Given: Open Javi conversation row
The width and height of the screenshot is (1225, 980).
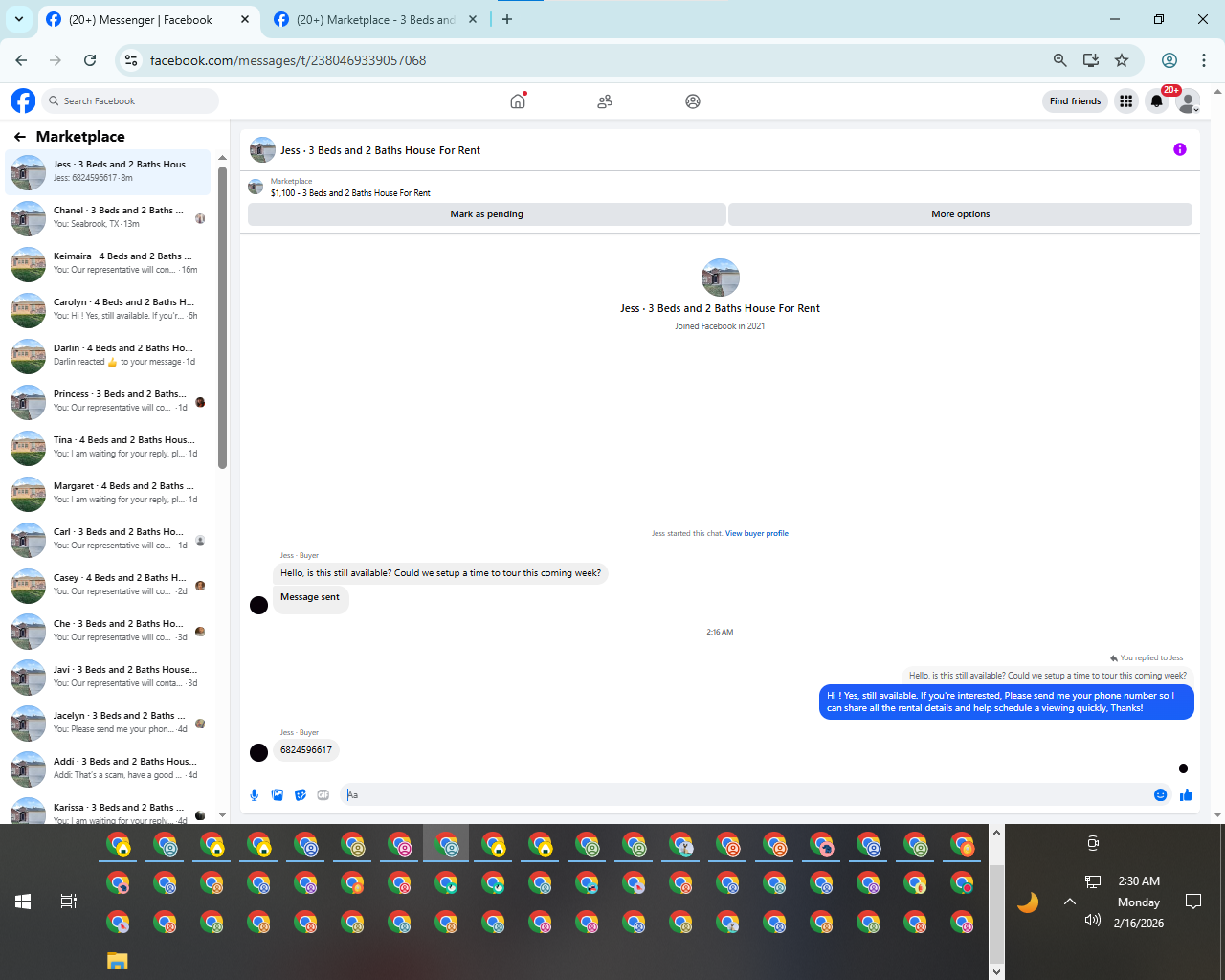Looking at the screenshot, I should [107, 677].
